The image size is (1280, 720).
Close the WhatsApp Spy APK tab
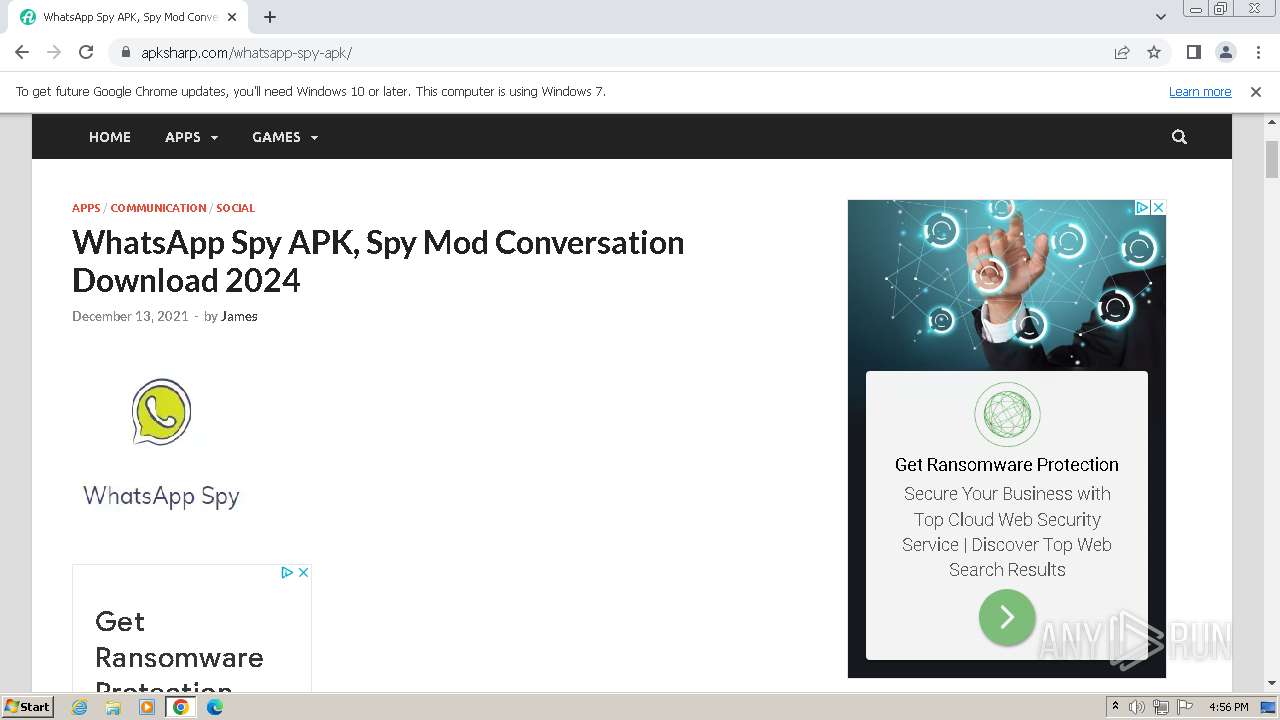[232, 17]
